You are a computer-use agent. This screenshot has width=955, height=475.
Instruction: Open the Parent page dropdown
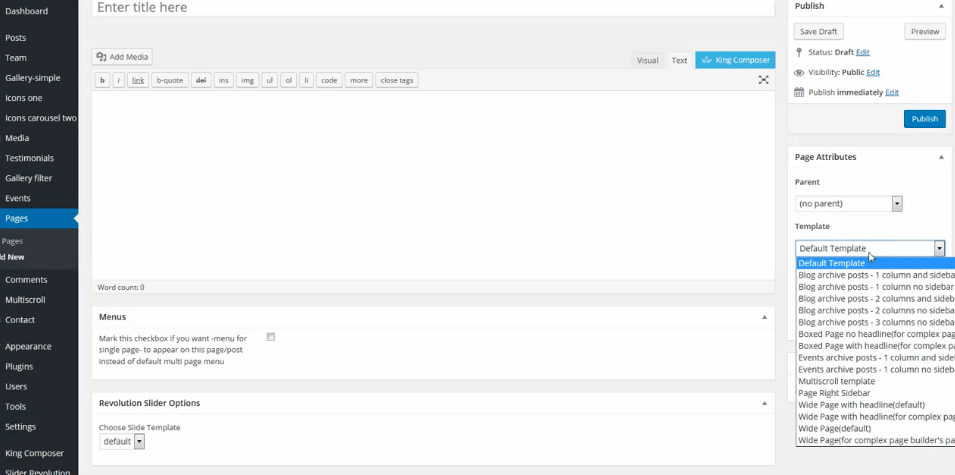849,203
